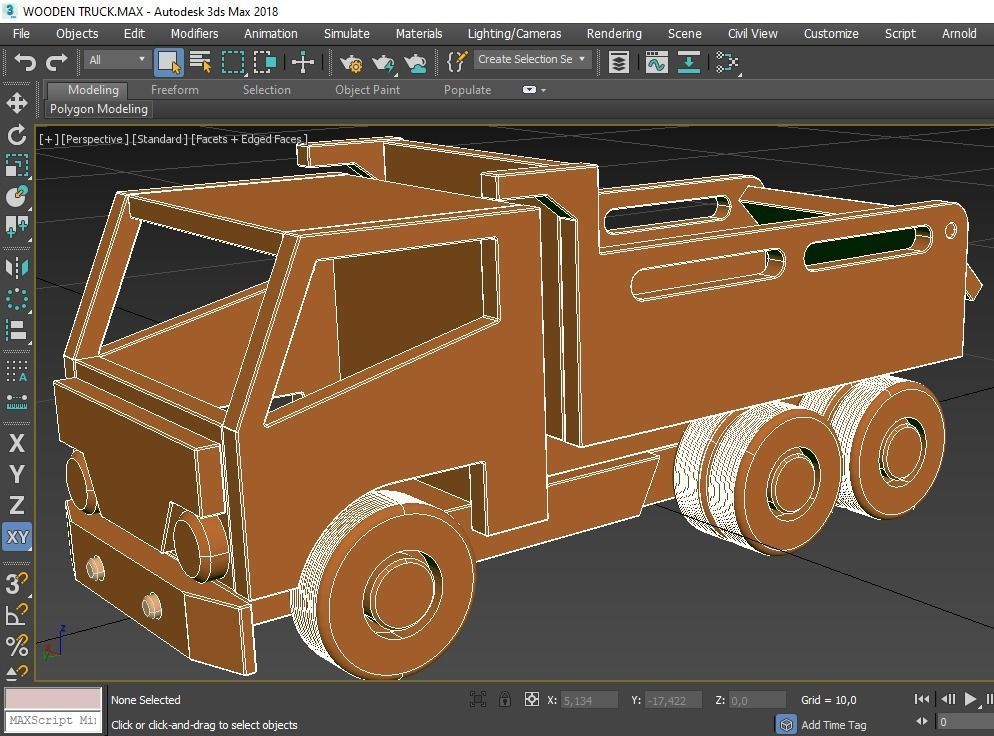The height and width of the screenshot is (736, 994).
Task: Open the Lighting/Cameras menu
Action: pyautogui.click(x=514, y=34)
